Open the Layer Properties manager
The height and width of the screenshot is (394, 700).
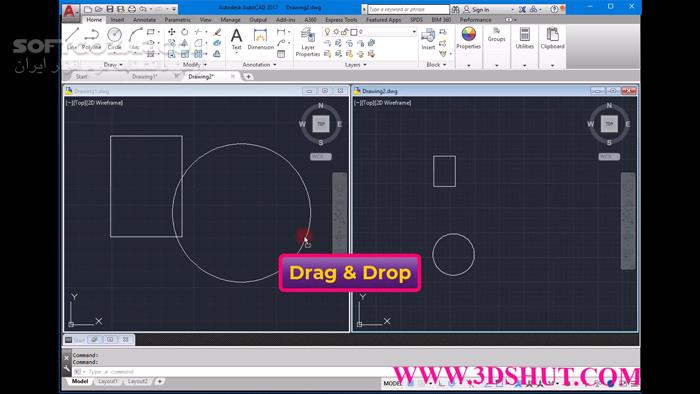[308, 42]
